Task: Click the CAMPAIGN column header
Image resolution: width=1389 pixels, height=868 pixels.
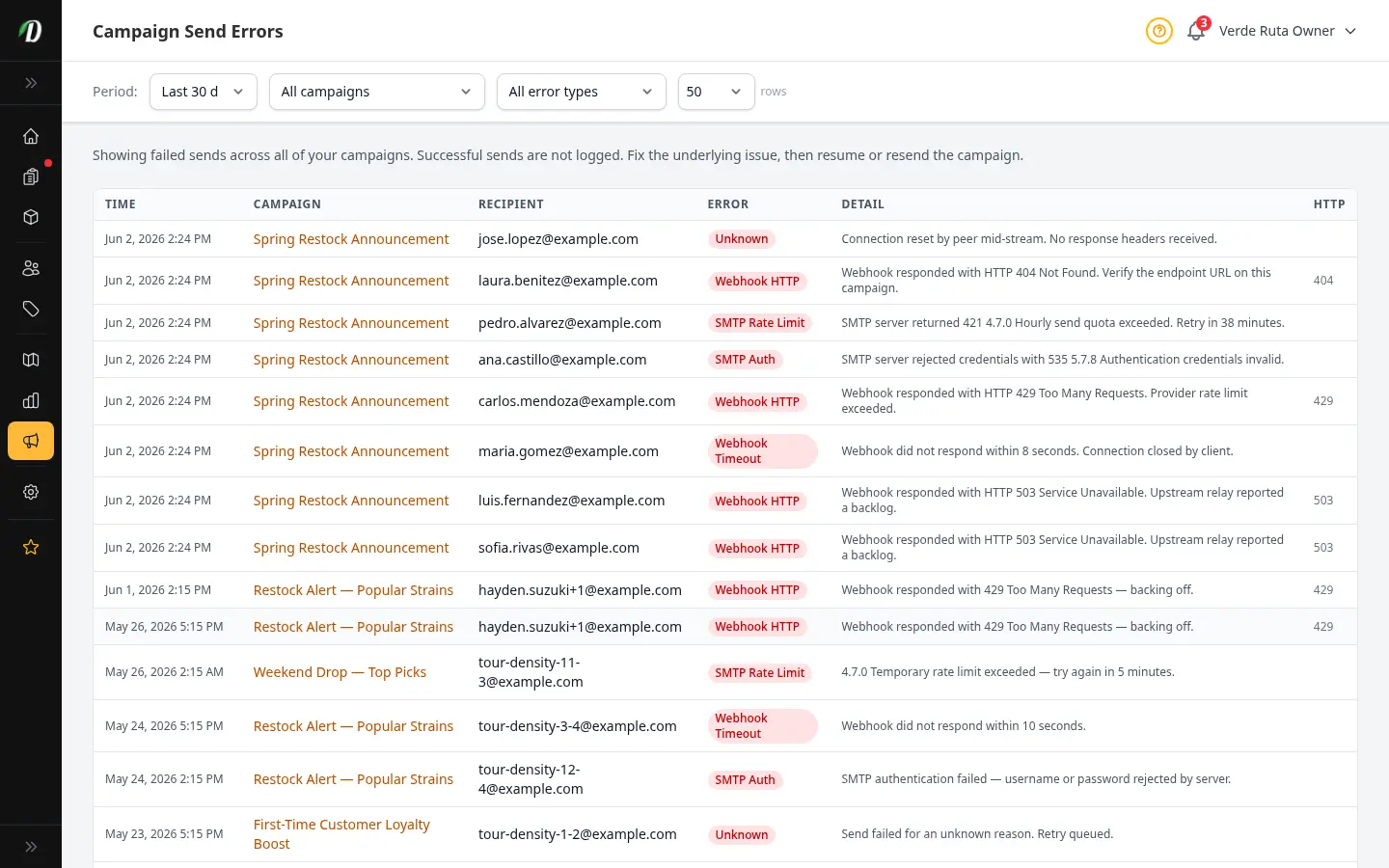Action: point(287,204)
